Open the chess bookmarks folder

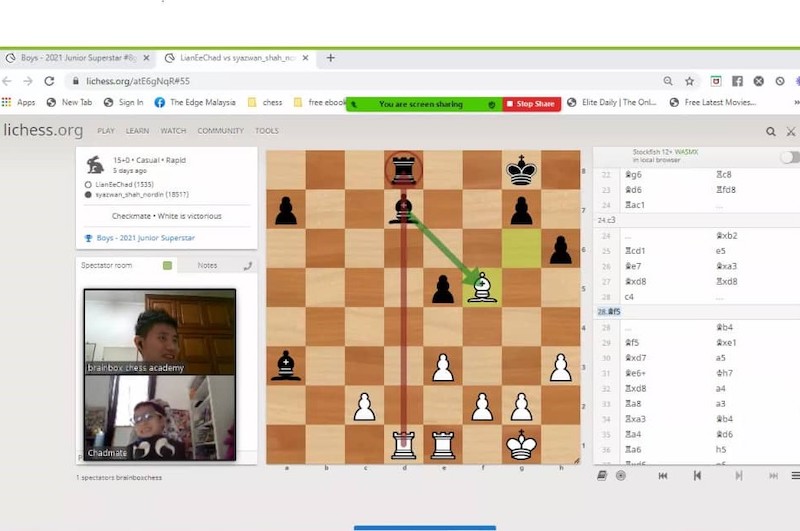265,103
